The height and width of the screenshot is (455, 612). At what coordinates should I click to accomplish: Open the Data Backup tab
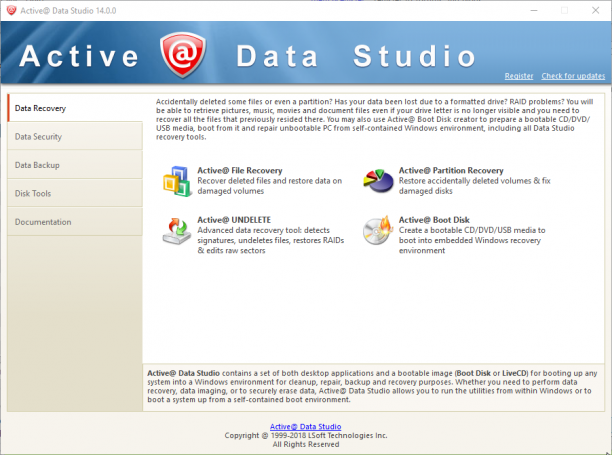coord(75,165)
